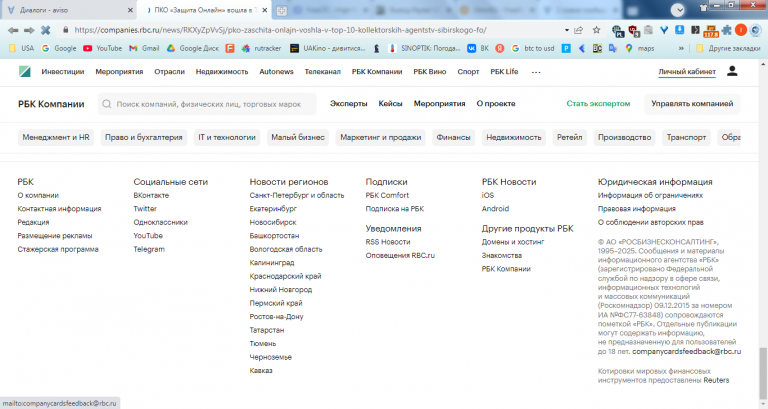The height and width of the screenshot is (409, 768).
Task: Click the orange profile avatar icon
Action: 741,30
